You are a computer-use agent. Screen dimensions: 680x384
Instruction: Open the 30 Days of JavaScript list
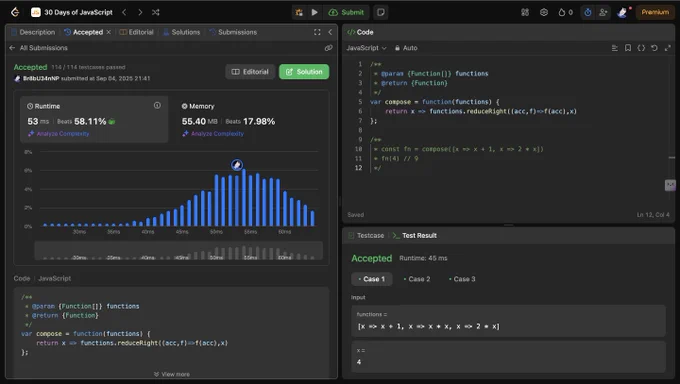72,12
